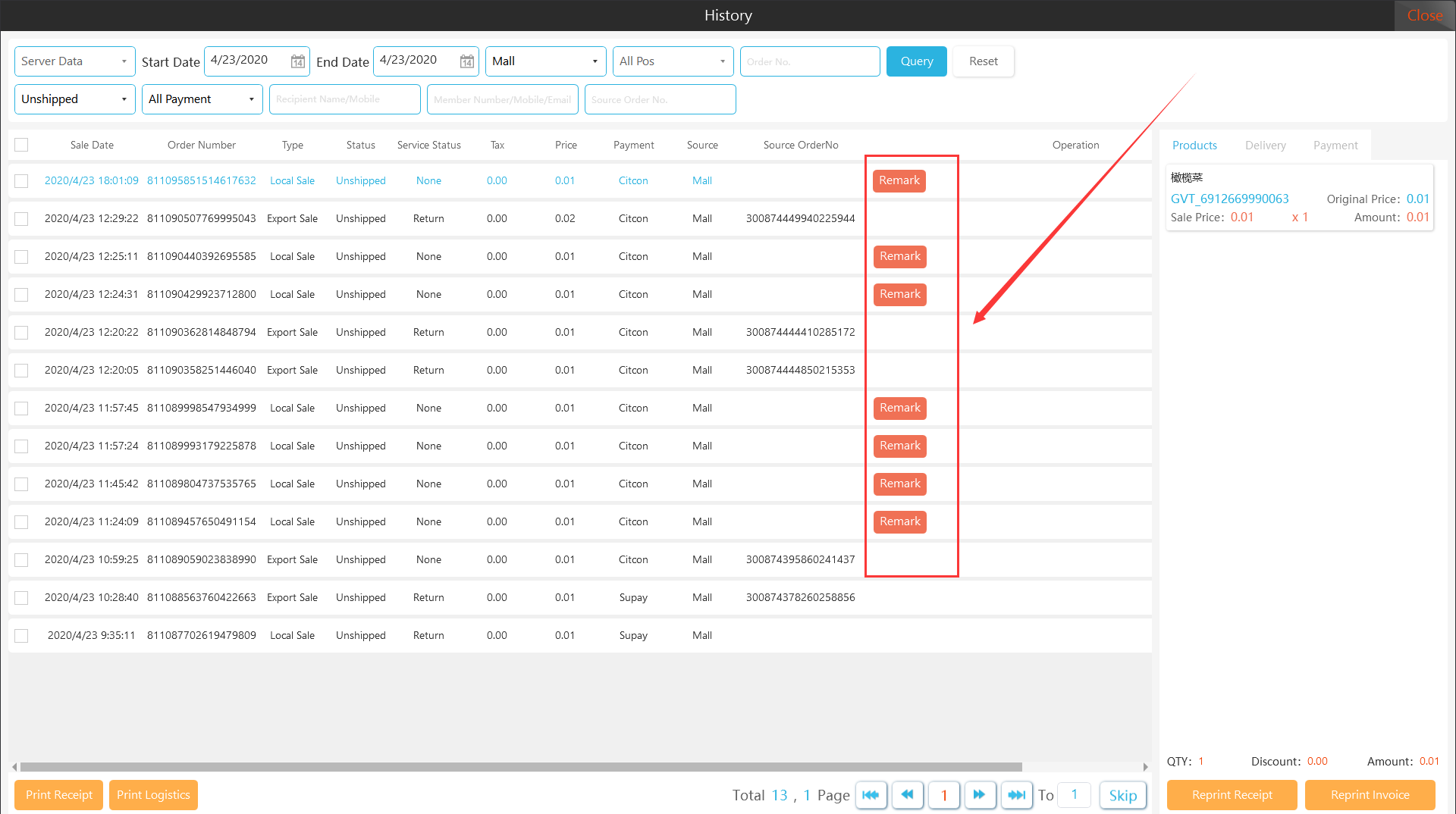Switch to the Payment tab
1456x814 pixels.
coord(1335,146)
